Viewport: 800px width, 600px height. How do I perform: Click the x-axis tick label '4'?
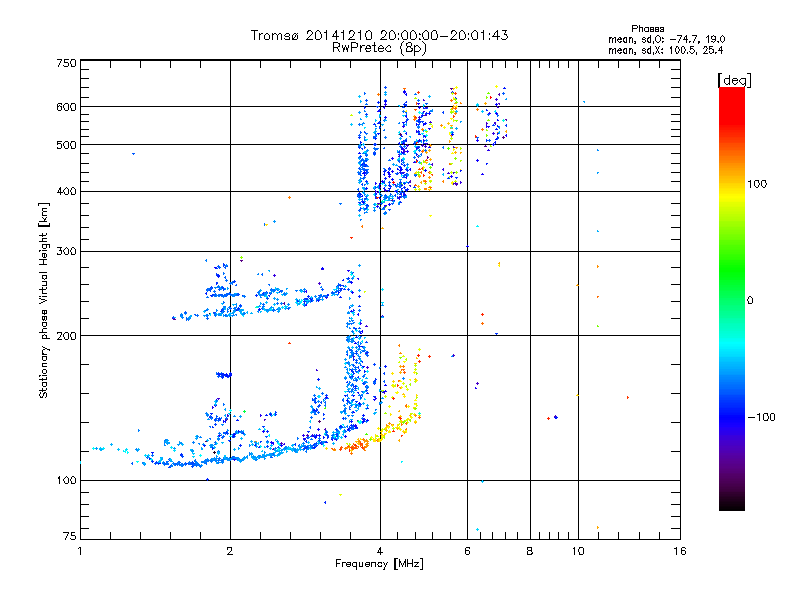tap(380, 551)
